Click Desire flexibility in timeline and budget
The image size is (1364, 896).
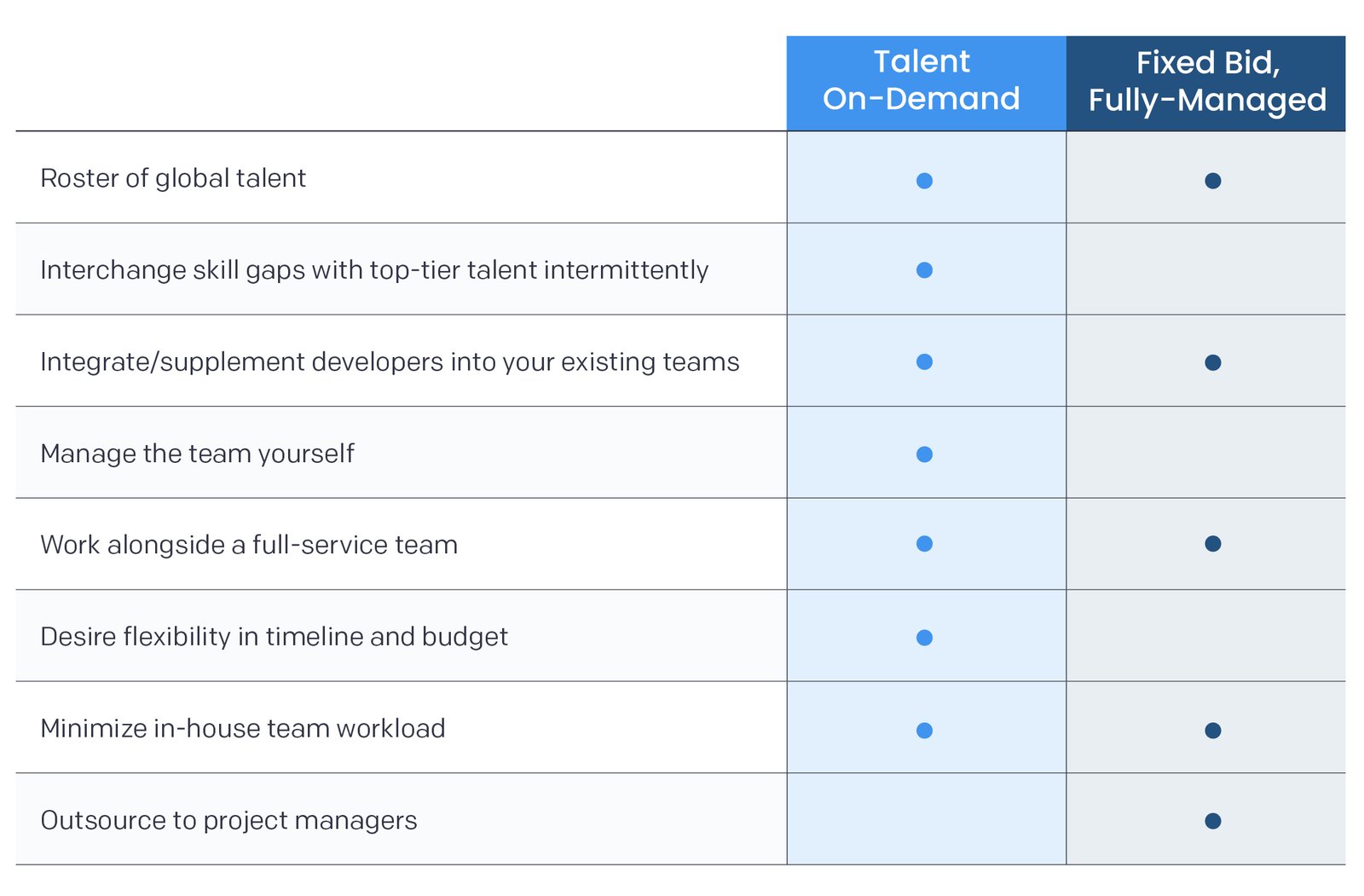[274, 637]
